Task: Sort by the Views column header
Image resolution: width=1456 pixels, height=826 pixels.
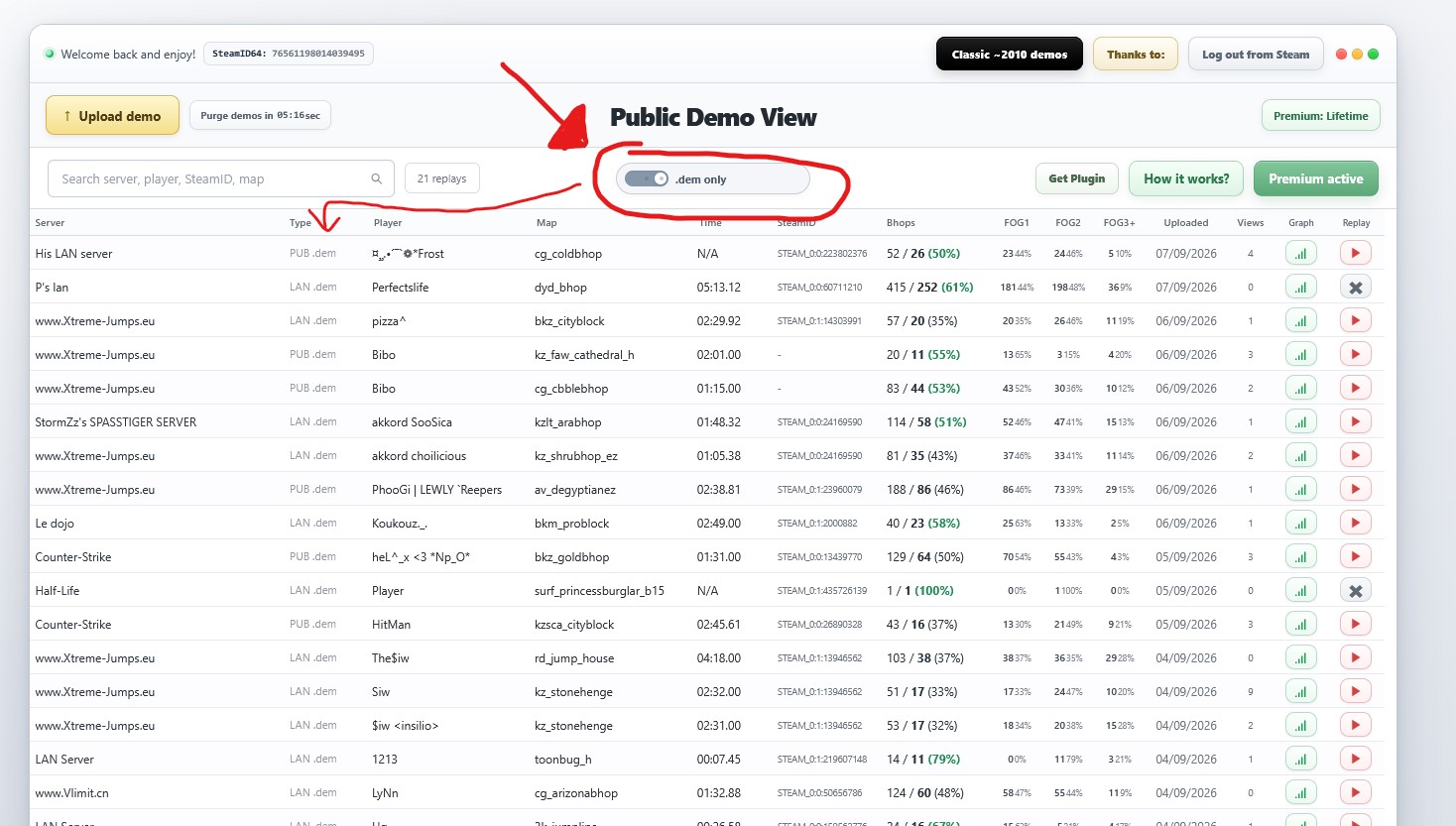Action: click(x=1251, y=223)
